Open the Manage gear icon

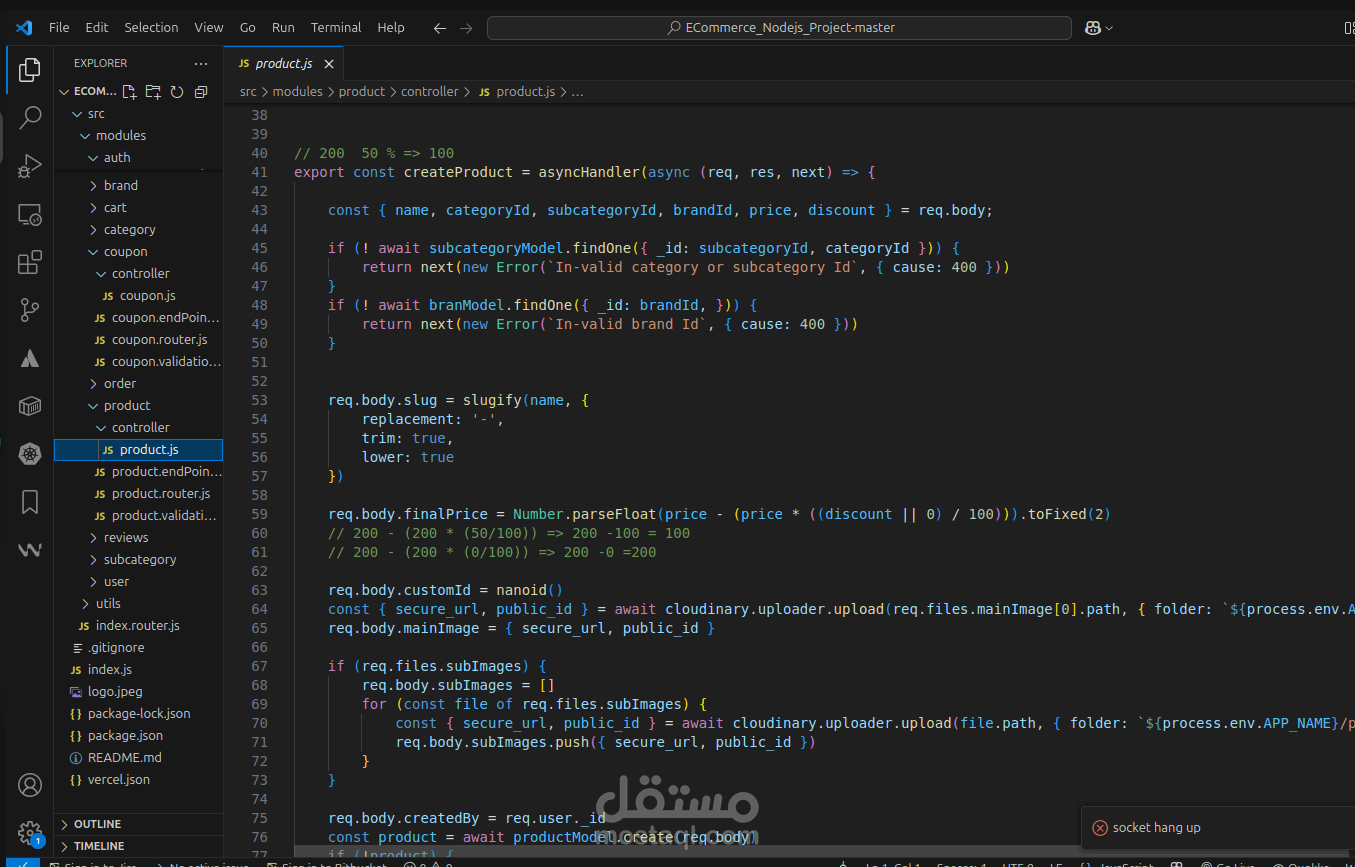tap(30, 832)
